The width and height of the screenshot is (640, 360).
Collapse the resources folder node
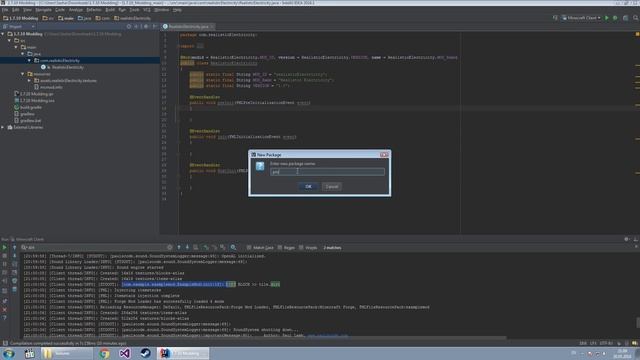click(x=22, y=74)
